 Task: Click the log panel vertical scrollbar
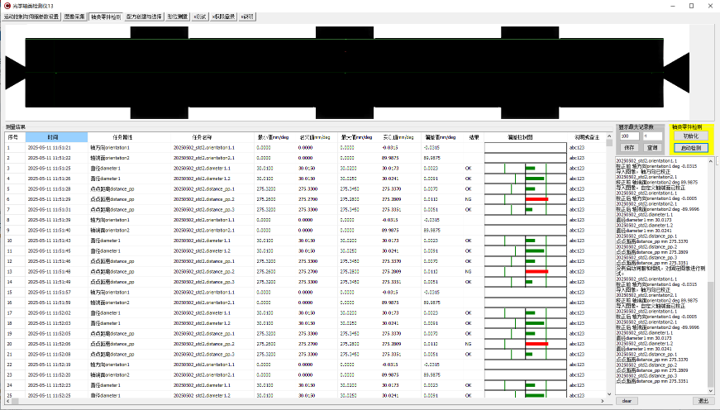pyautogui.click(x=711, y=270)
